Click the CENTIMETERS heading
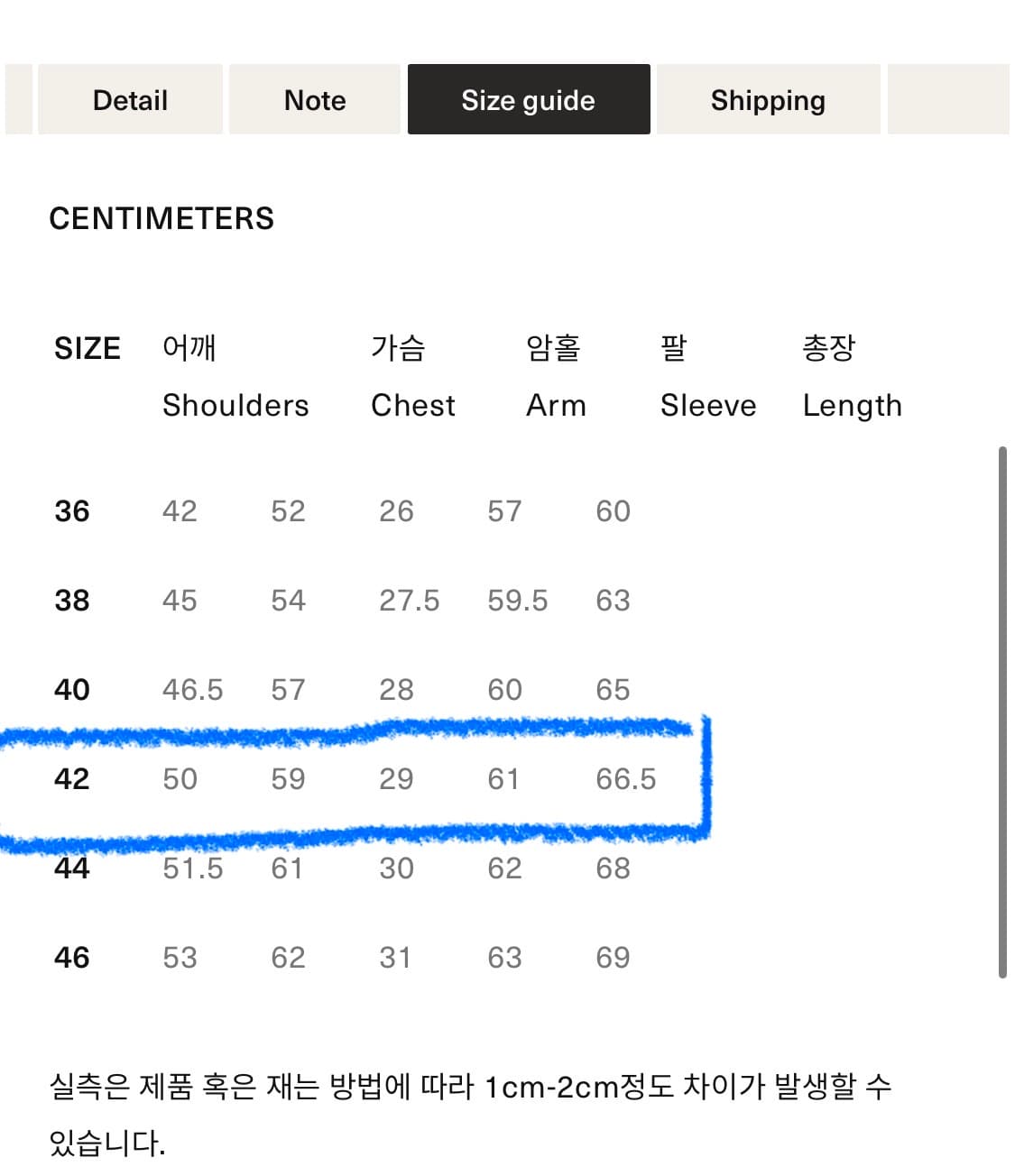The image size is (1015, 1176). click(161, 218)
